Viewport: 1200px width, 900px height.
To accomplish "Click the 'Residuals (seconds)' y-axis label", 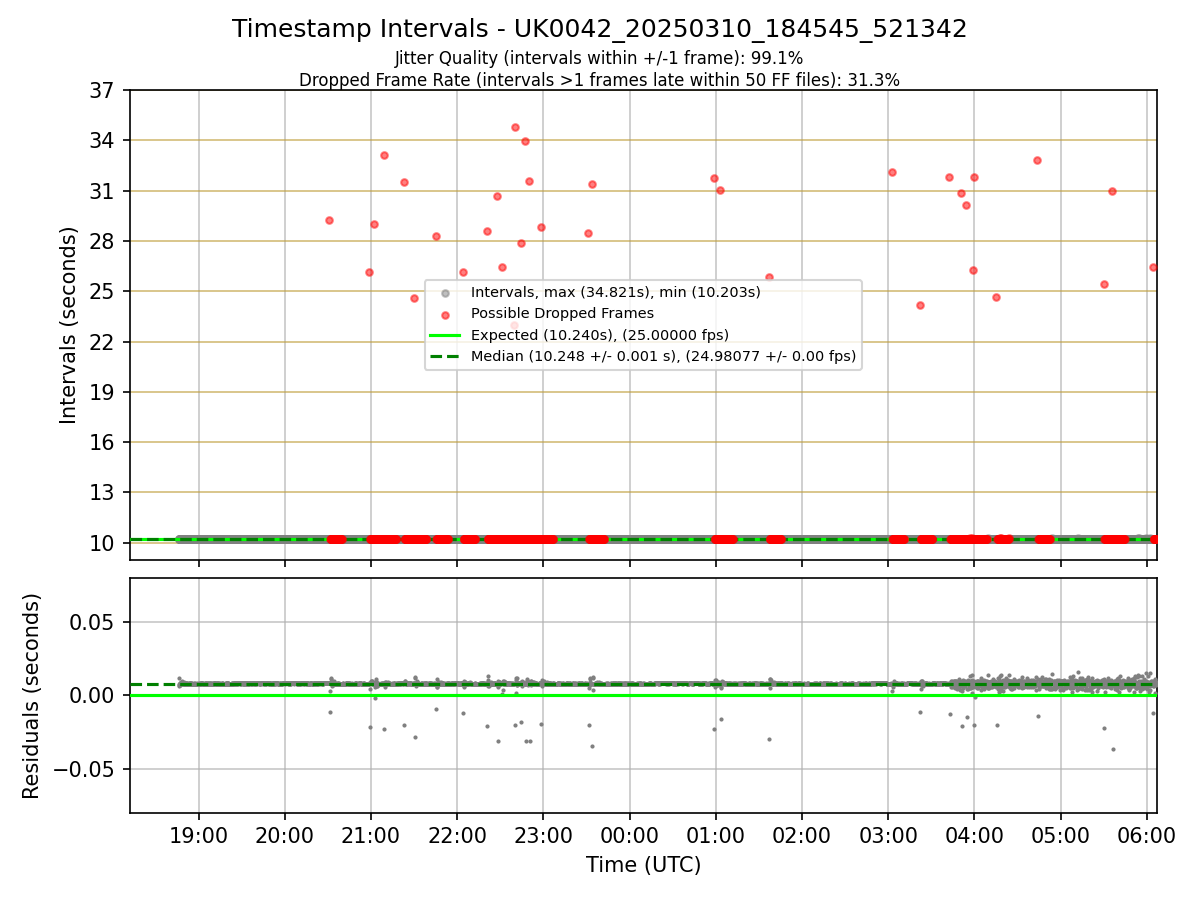I will tap(32, 696).
